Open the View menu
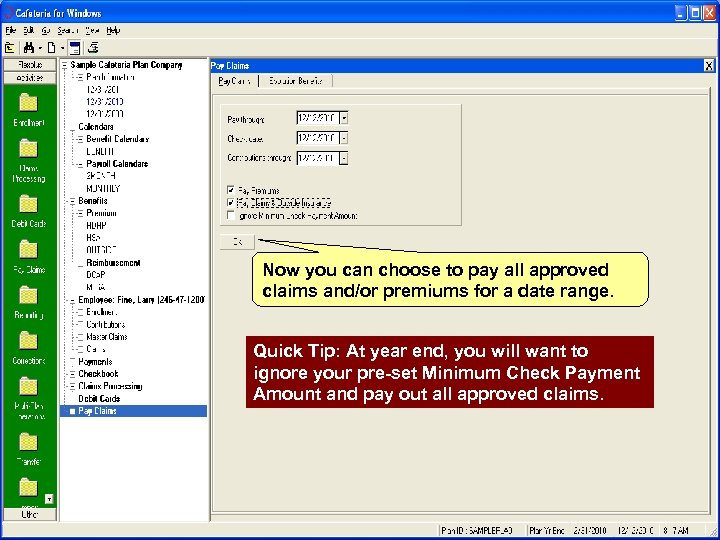The width and height of the screenshot is (720, 540). tap(92, 30)
